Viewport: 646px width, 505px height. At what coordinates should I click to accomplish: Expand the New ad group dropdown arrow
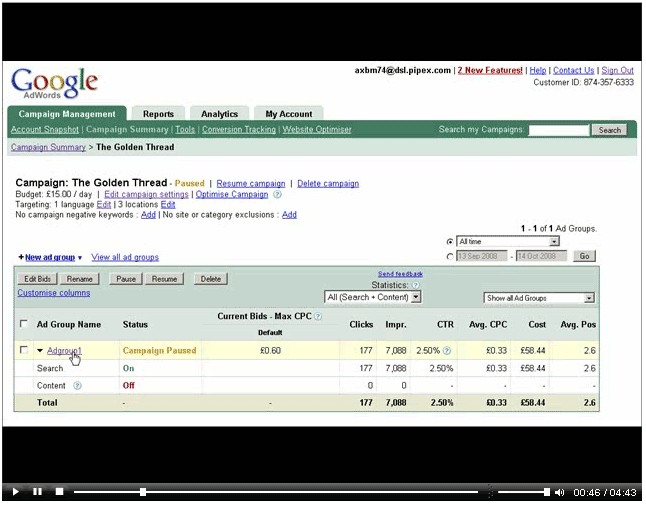point(80,258)
